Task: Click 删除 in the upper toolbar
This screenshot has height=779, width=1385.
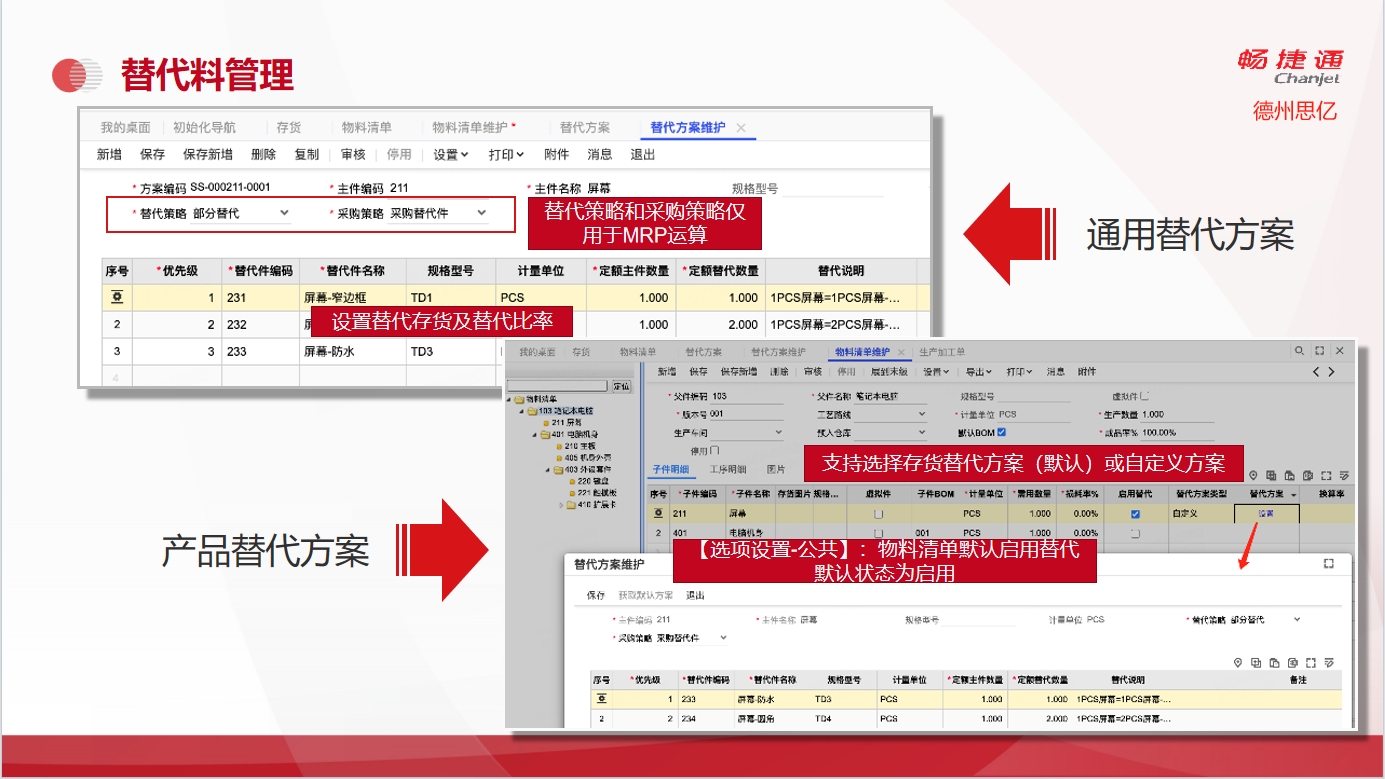Action: pos(264,154)
